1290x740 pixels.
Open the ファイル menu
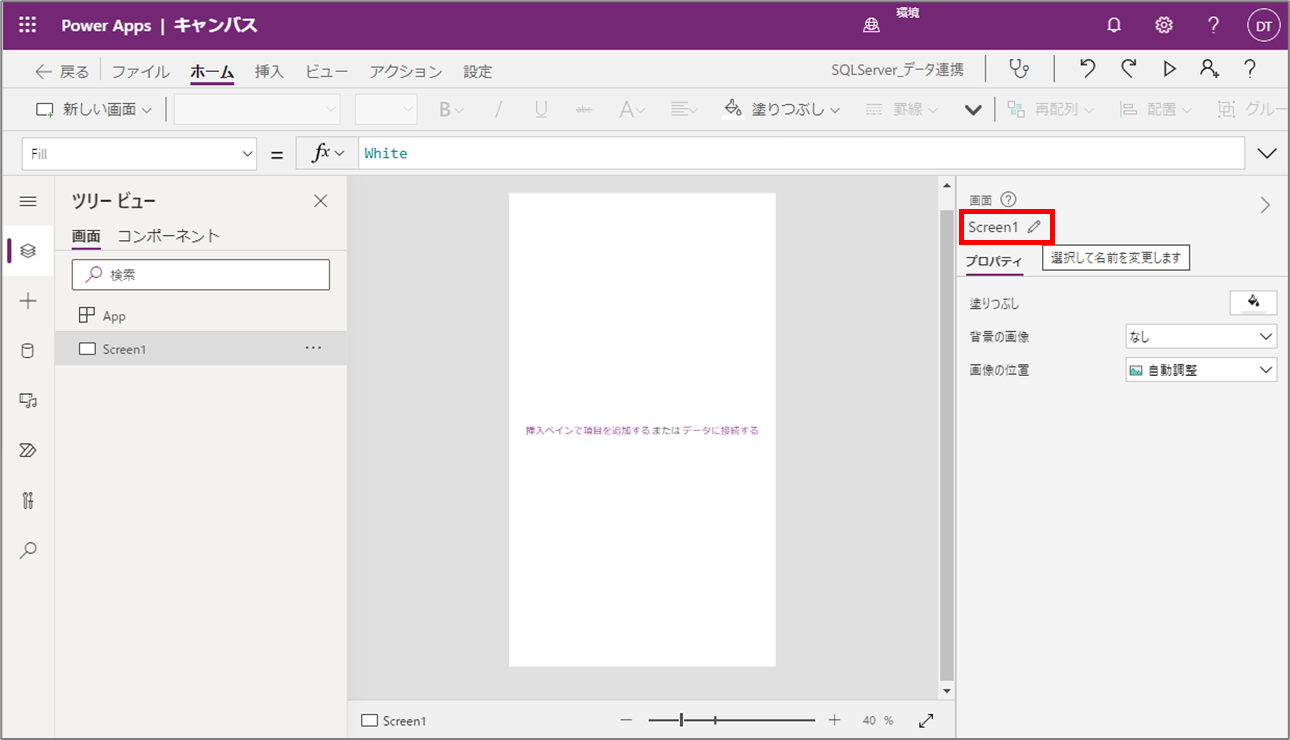click(x=140, y=72)
